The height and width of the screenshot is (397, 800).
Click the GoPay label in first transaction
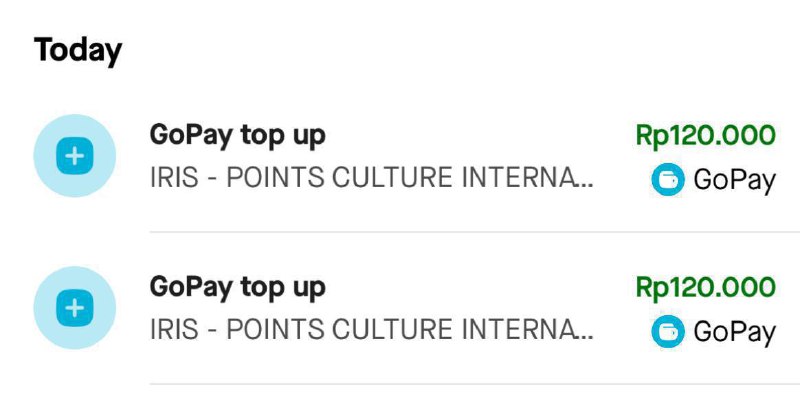(734, 181)
